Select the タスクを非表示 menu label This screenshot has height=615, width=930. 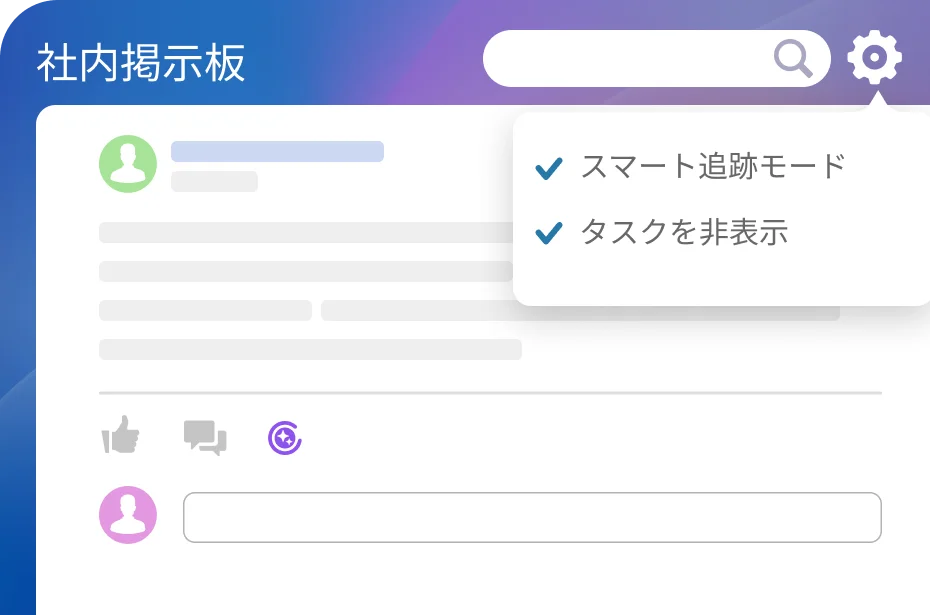pos(684,233)
